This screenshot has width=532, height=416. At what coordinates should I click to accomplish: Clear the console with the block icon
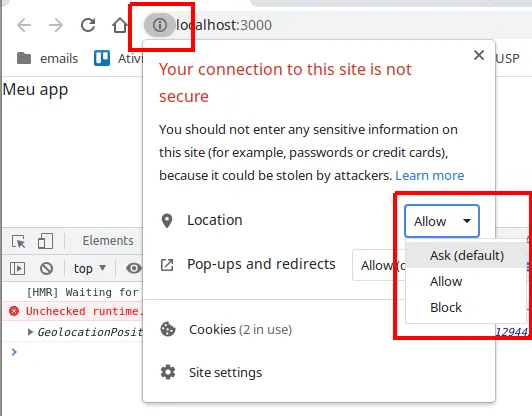(x=46, y=268)
